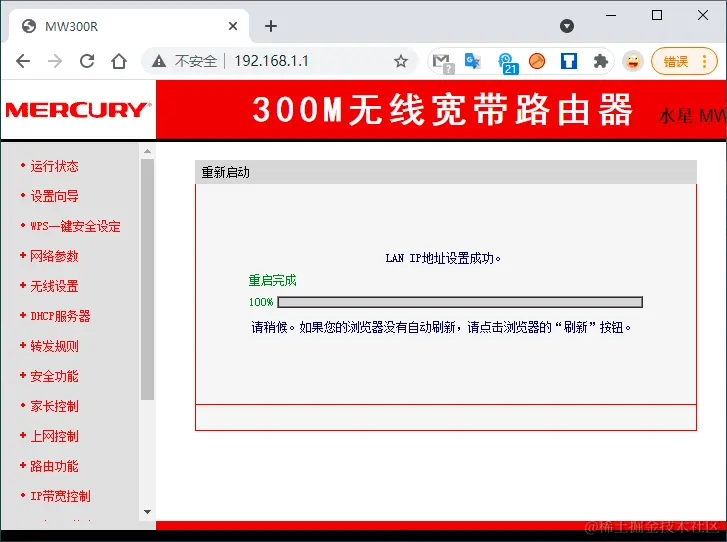The height and width of the screenshot is (542, 727).
Task: Expand the 上网控制 menu
Action: coord(54,436)
